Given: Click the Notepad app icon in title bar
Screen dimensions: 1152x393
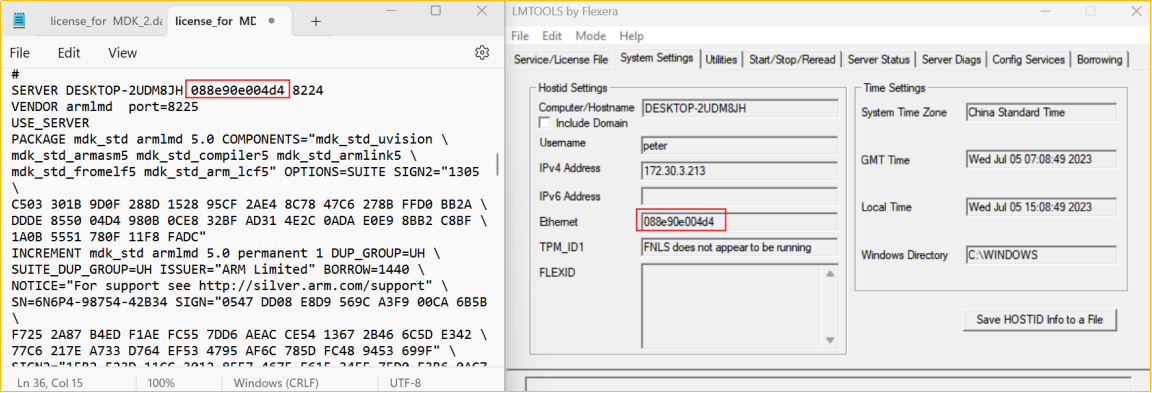Looking at the screenshot, I should pyautogui.click(x=20, y=21).
